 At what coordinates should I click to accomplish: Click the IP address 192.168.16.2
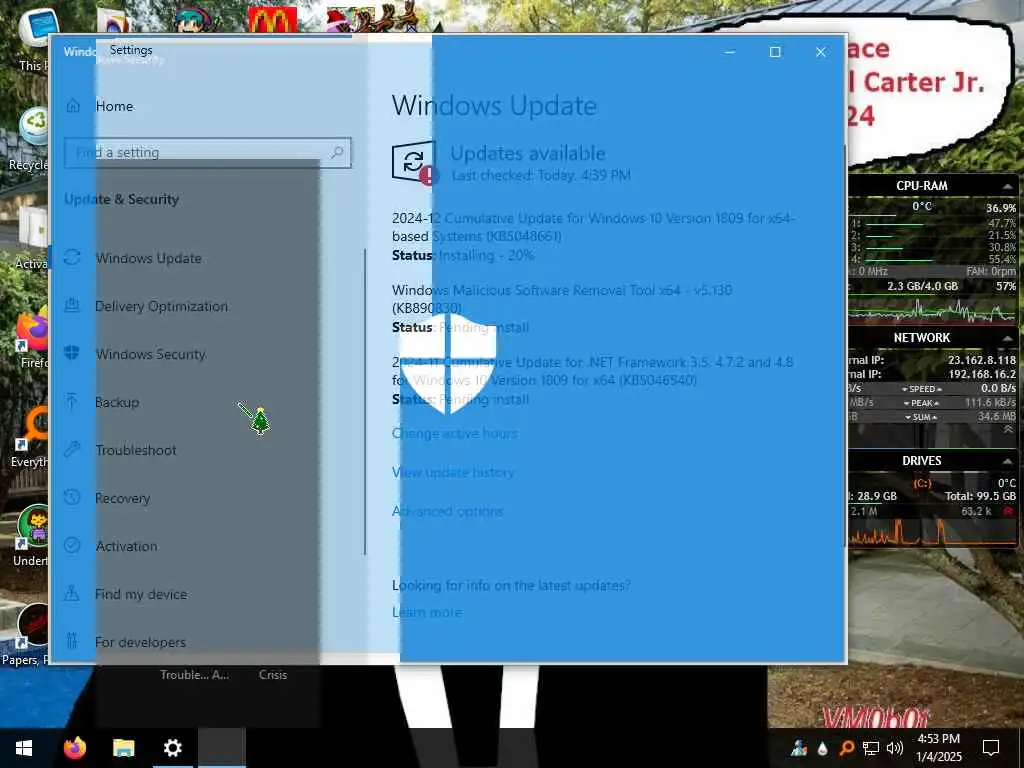[x=982, y=374]
